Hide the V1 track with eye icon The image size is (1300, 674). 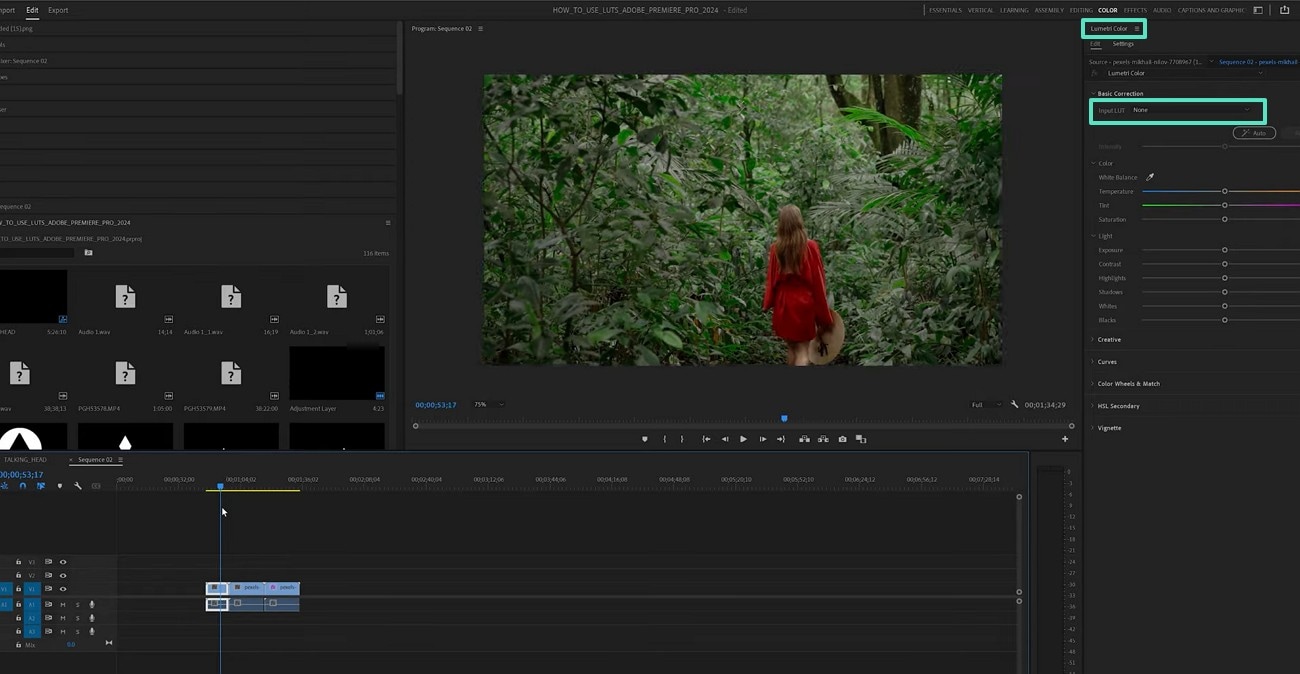click(x=63, y=589)
